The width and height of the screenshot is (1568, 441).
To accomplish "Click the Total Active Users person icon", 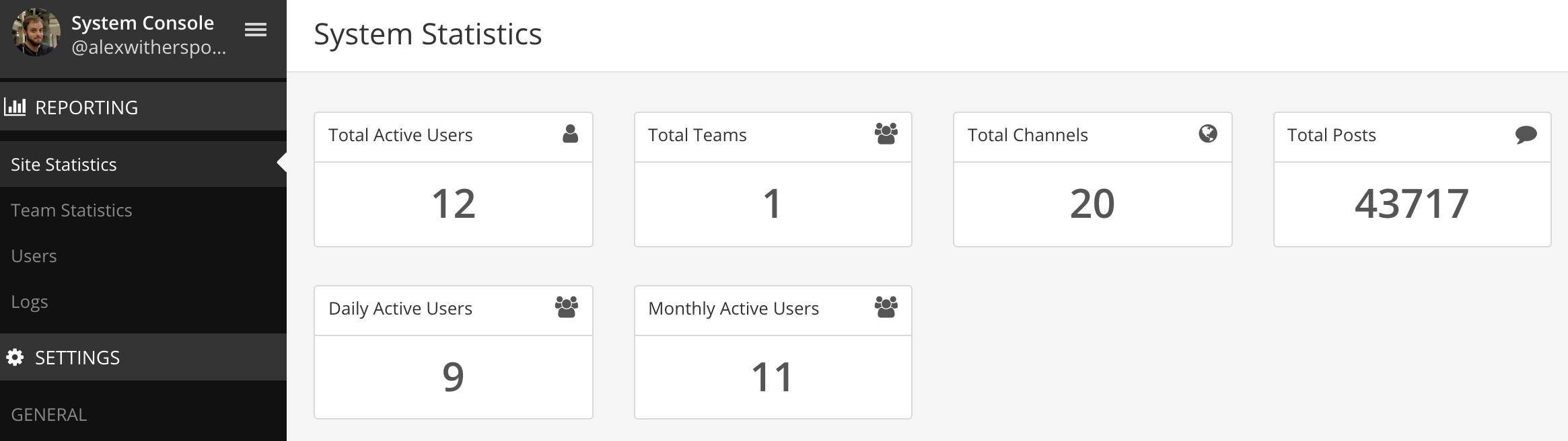I will (570, 134).
